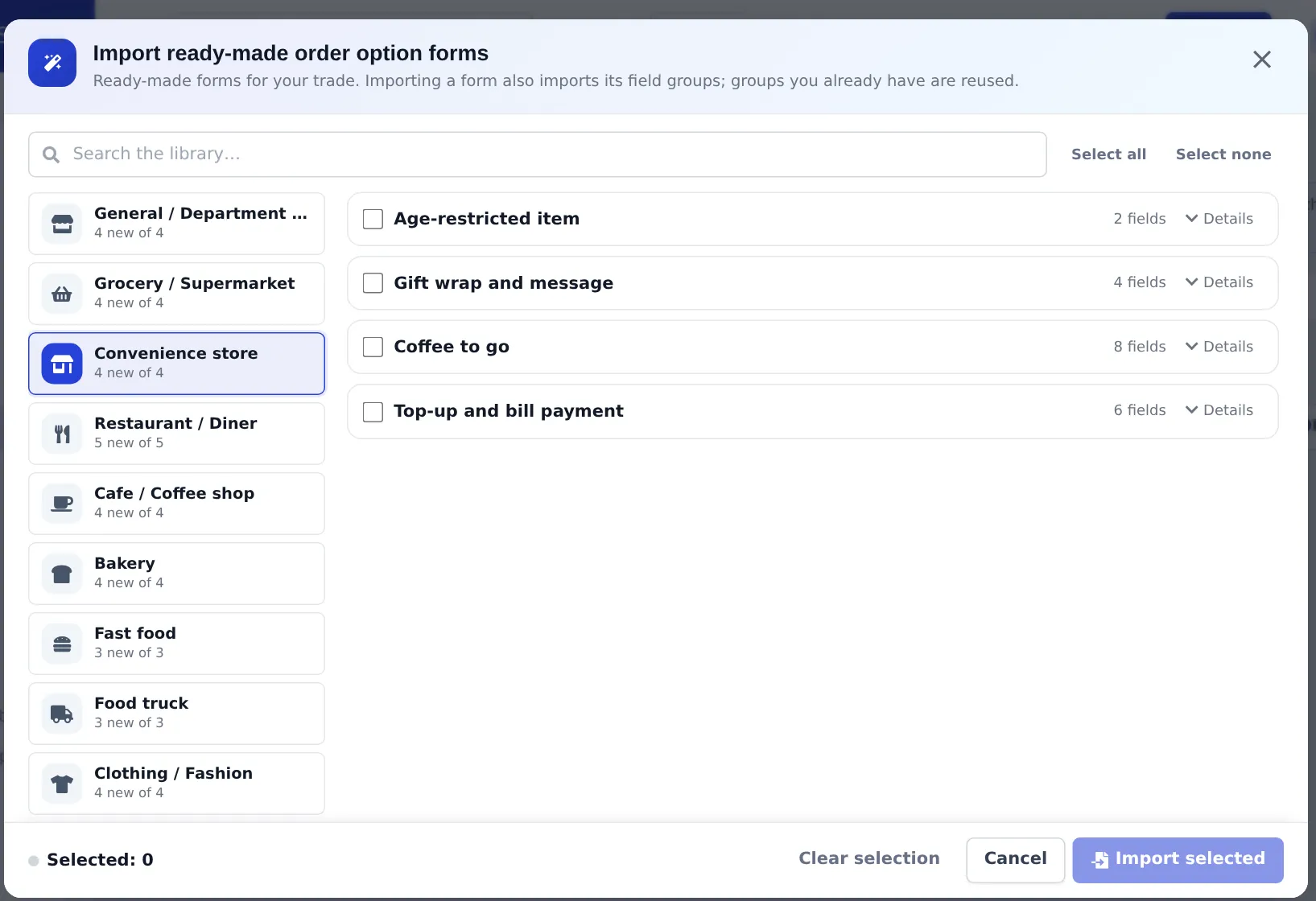Screen dimensions: 1316x901
Task: Click the search magnifier icon
Action: (x=51, y=154)
